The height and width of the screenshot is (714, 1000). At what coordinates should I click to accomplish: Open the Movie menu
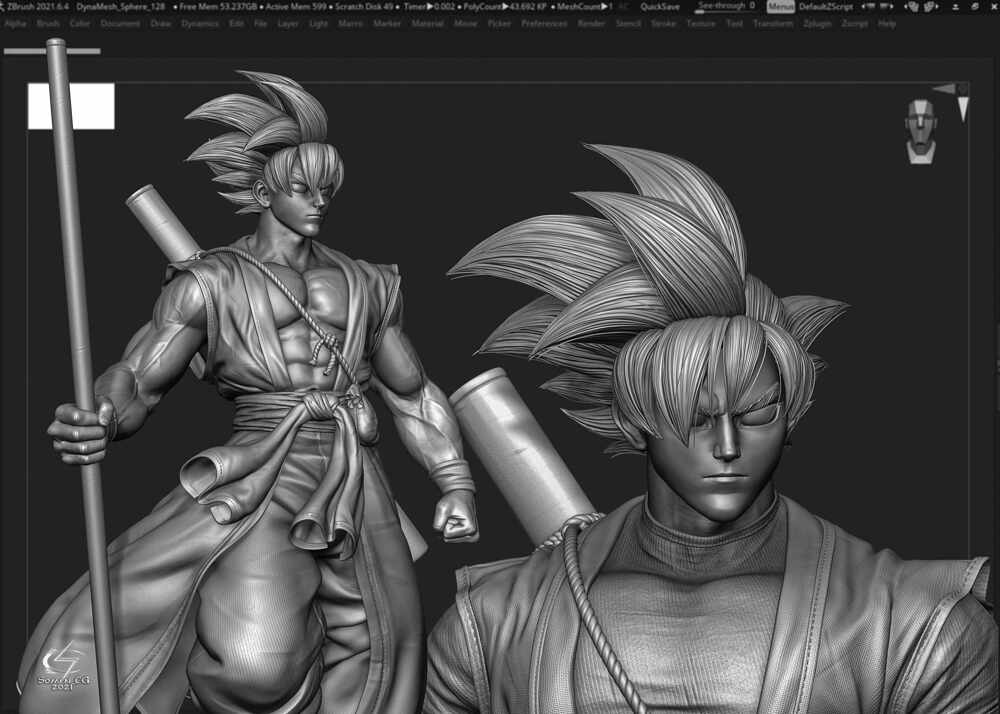pyautogui.click(x=466, y=24)
